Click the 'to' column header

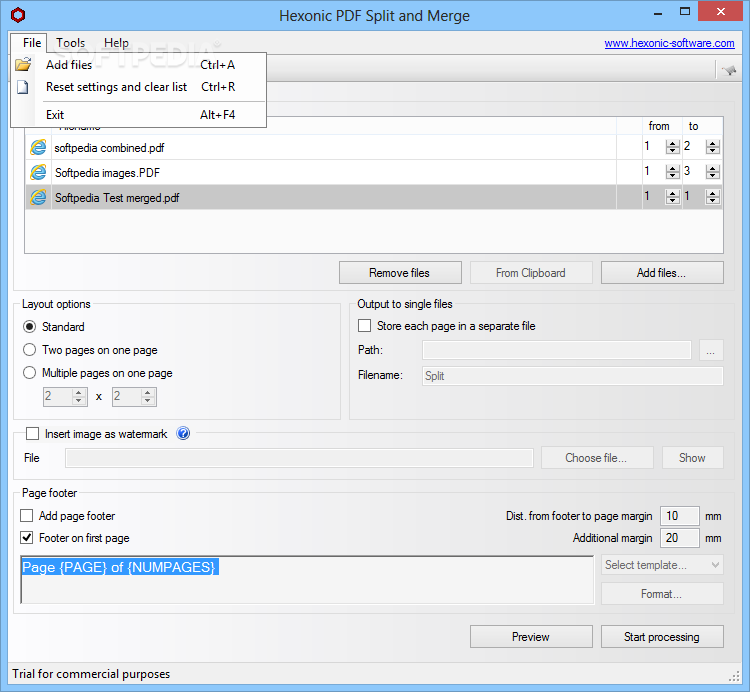point(694,126)
